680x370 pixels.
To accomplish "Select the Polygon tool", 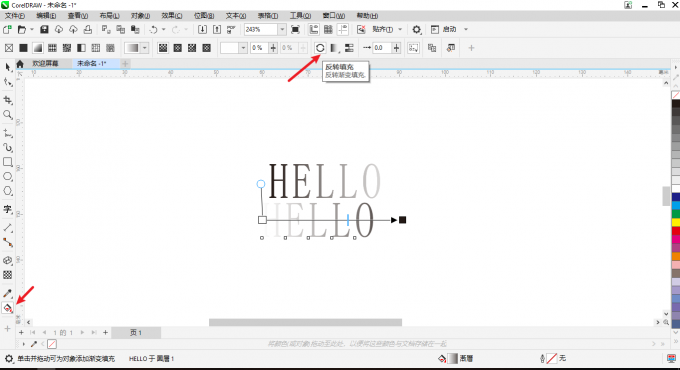I will [8, 191].
